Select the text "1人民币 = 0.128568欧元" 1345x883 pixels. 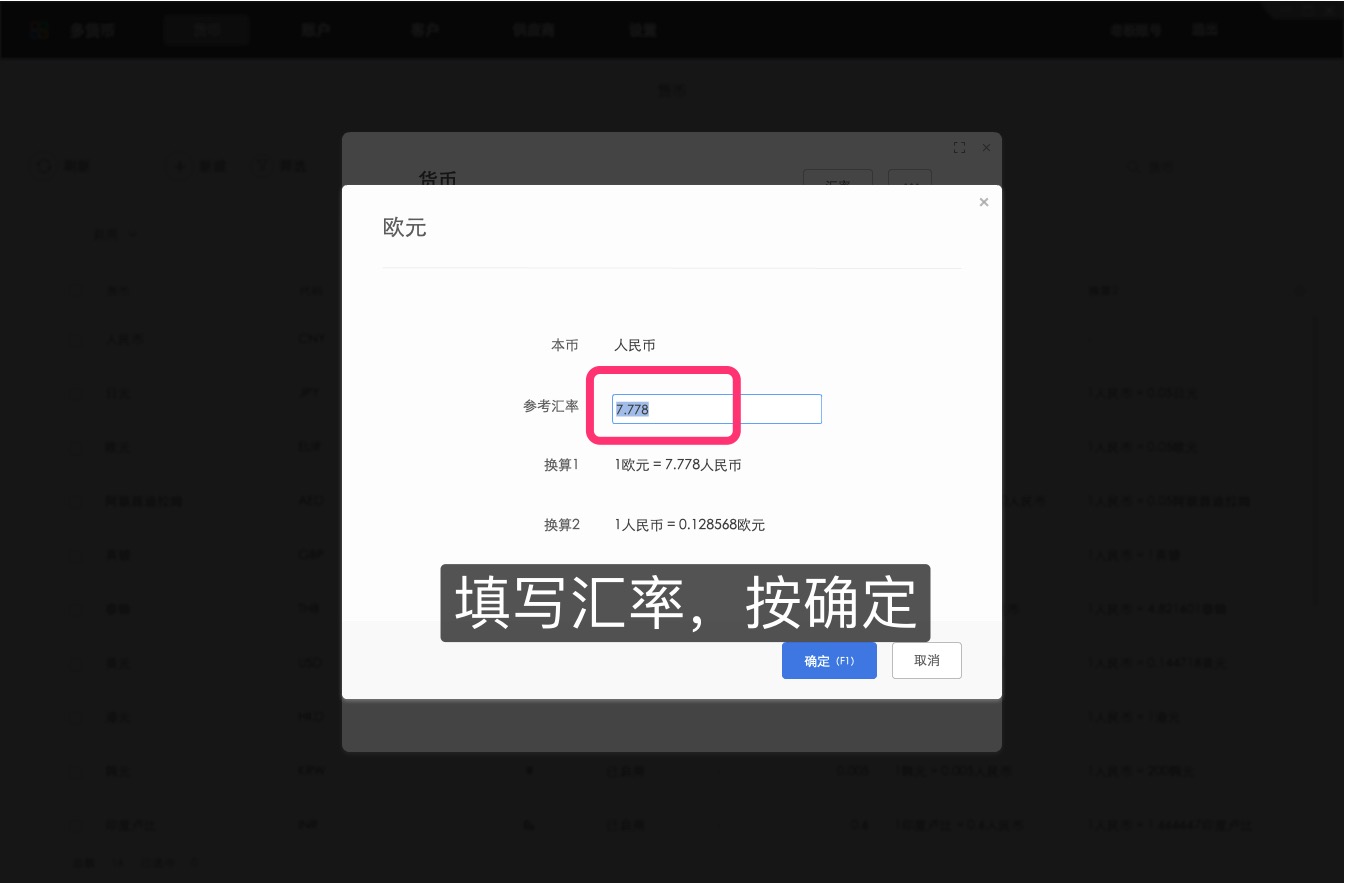coord(690,525)
